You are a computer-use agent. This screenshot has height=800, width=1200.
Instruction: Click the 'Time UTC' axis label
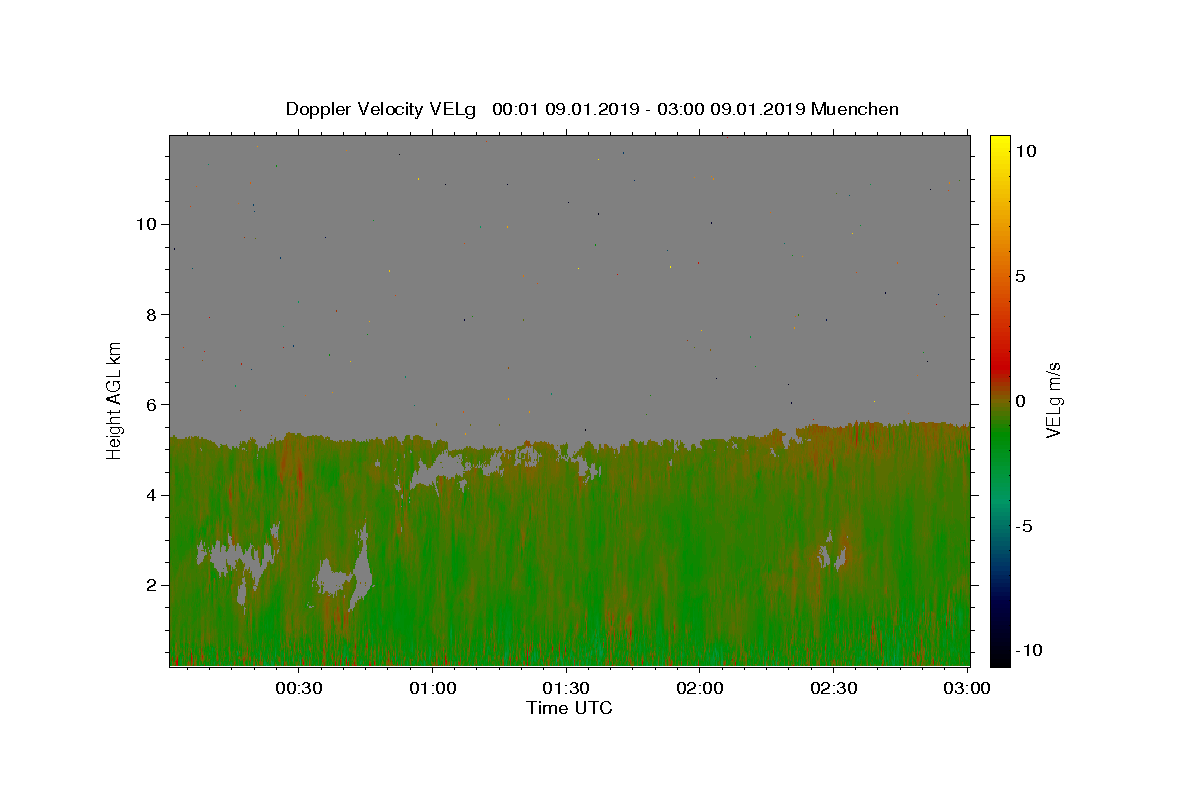pyautogui.click(x=569, y=708)
